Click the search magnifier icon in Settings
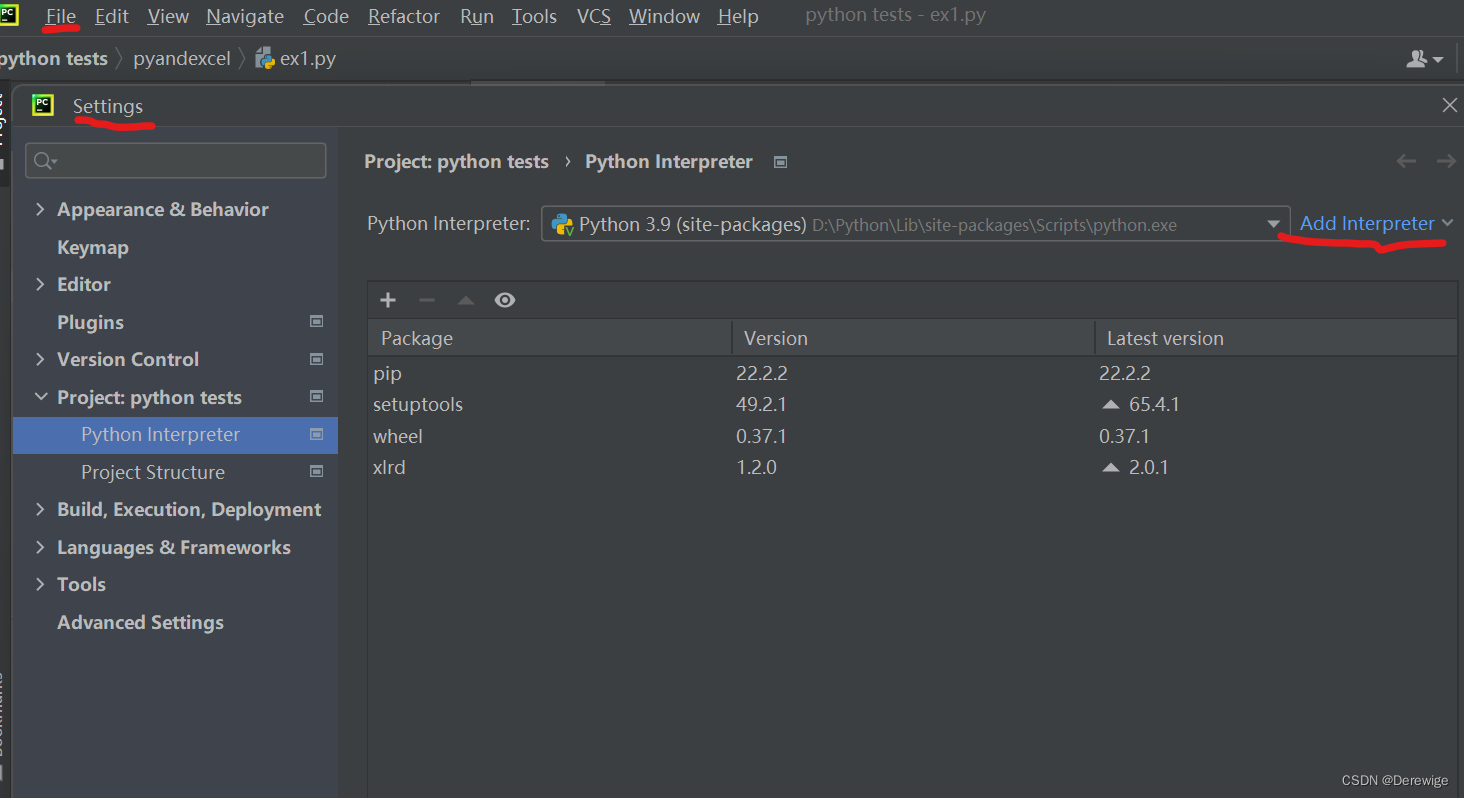1464x798 pixels. click(45, 161)
